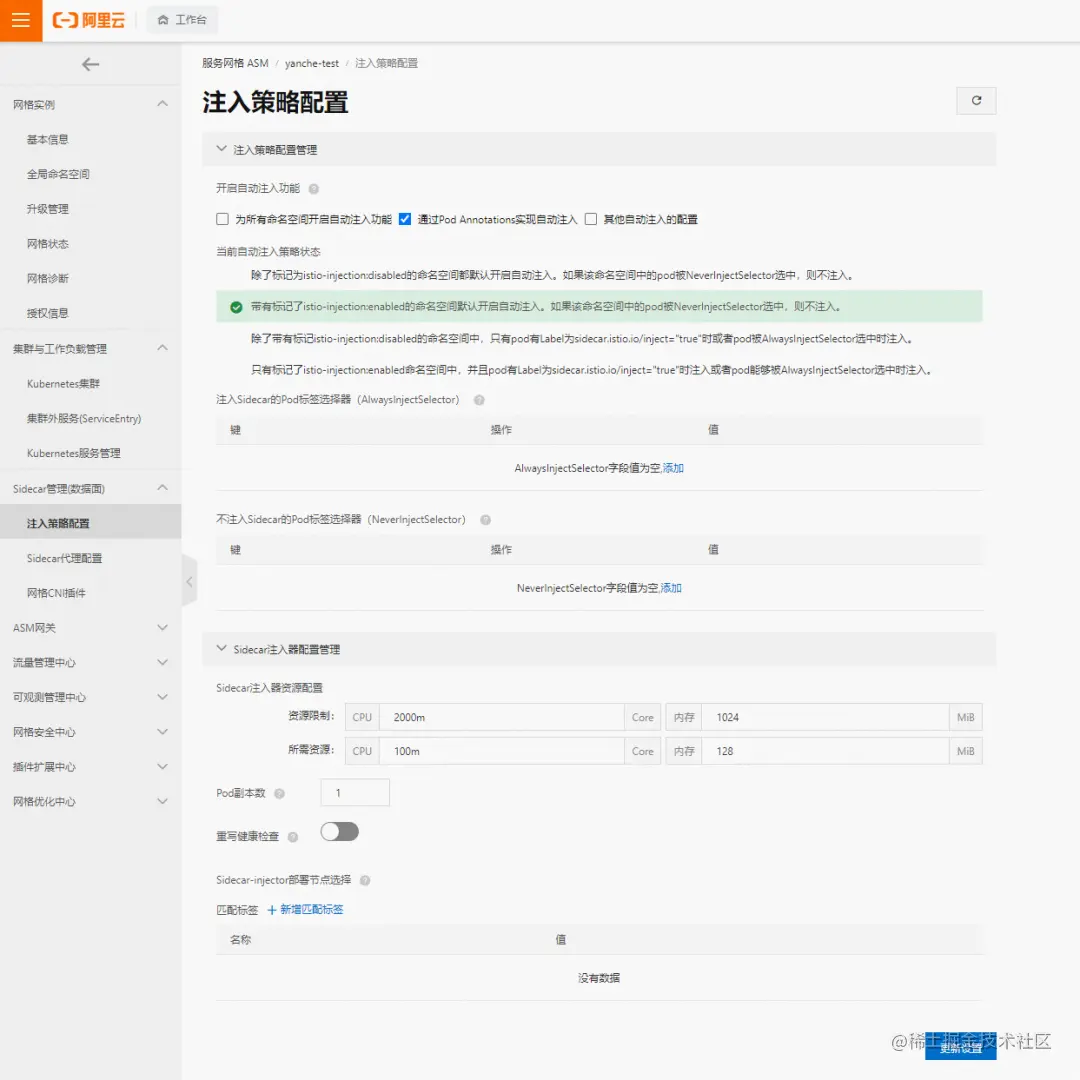Open Kubernetes集群 in sidebar
The height and width of the screenshot is (1080, 1080).
coord(63,384)
